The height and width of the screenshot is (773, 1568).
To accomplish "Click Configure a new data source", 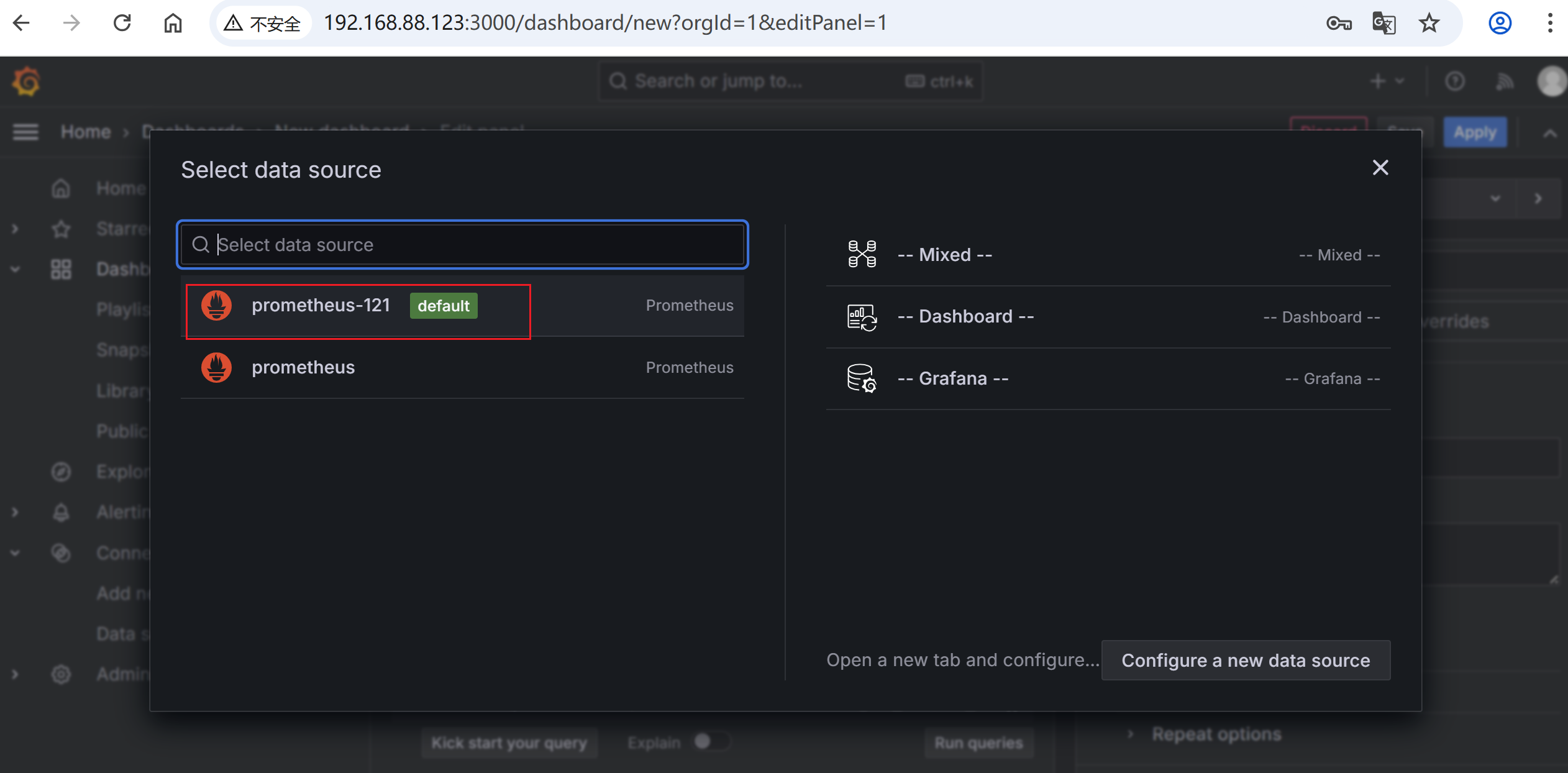I will click(x=1246, y=660).
